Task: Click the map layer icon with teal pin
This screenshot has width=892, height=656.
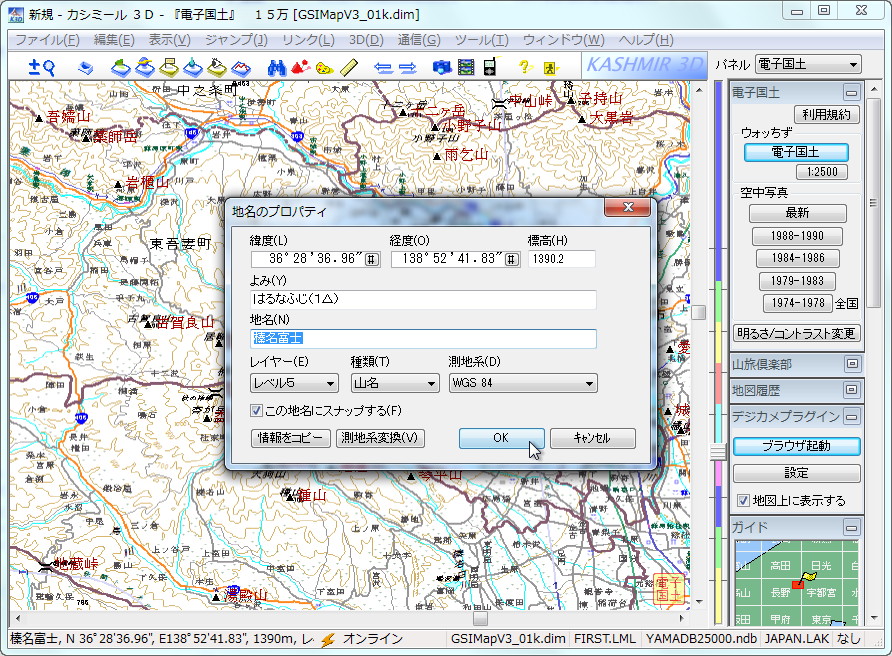Action: 193,68
